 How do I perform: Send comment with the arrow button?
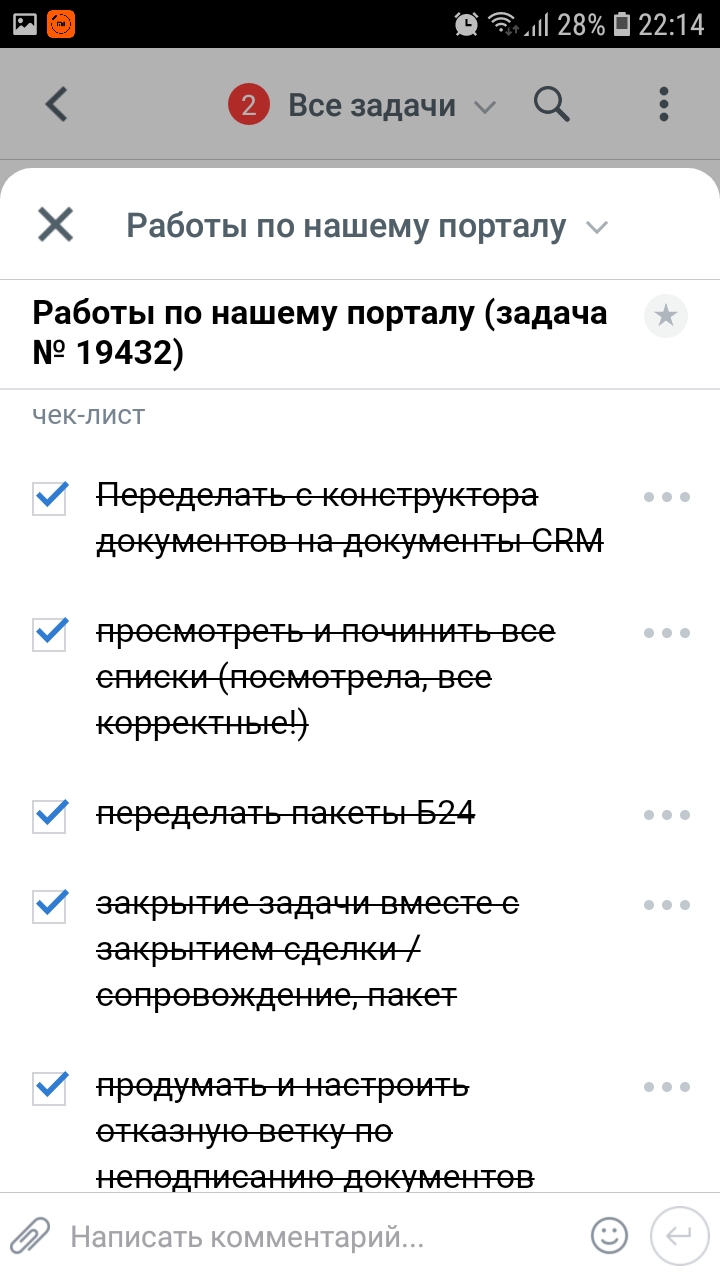[x=679, y=1236]
